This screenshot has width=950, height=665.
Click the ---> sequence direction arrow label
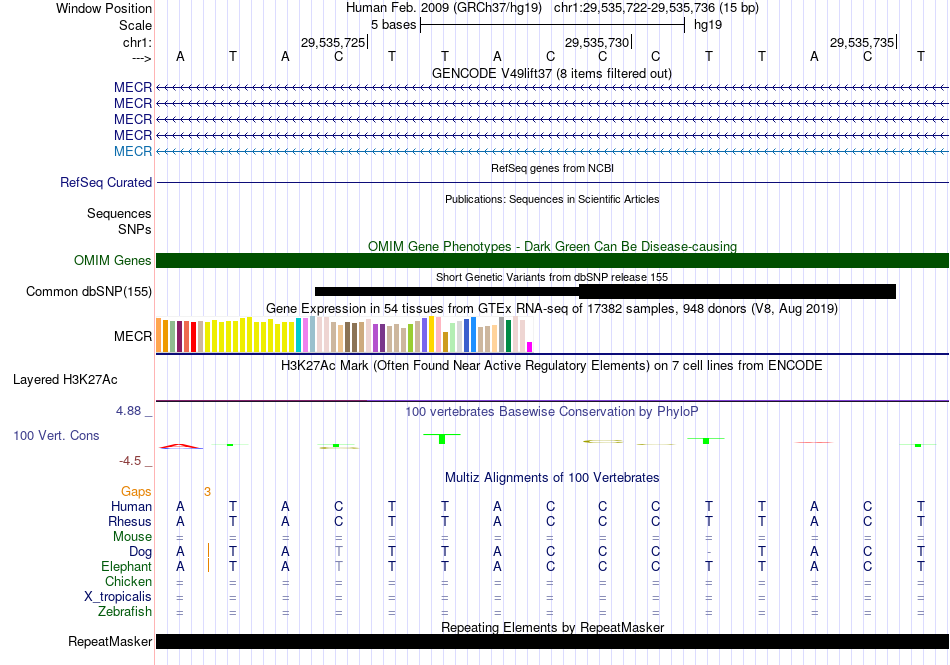pos(142,58)
